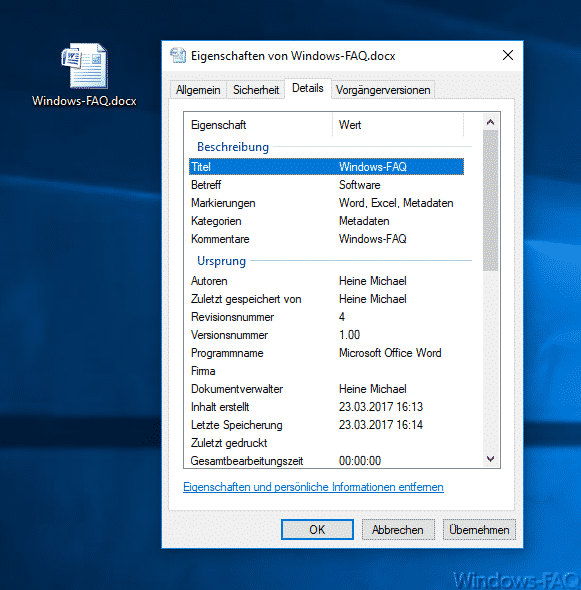Click Heine Michael in Dokumentverwalter row
The image size is (581, 590).
373,389
